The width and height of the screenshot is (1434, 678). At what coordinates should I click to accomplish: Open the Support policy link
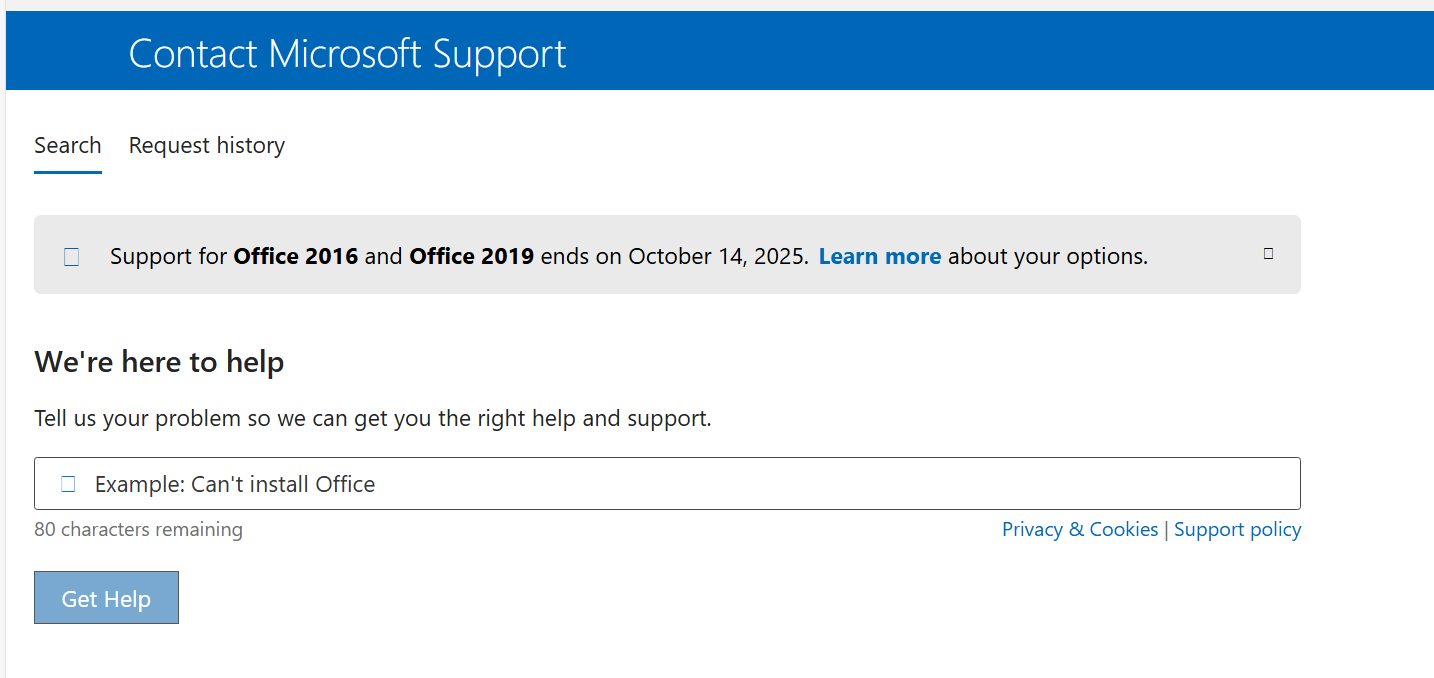pos(1238,530)
